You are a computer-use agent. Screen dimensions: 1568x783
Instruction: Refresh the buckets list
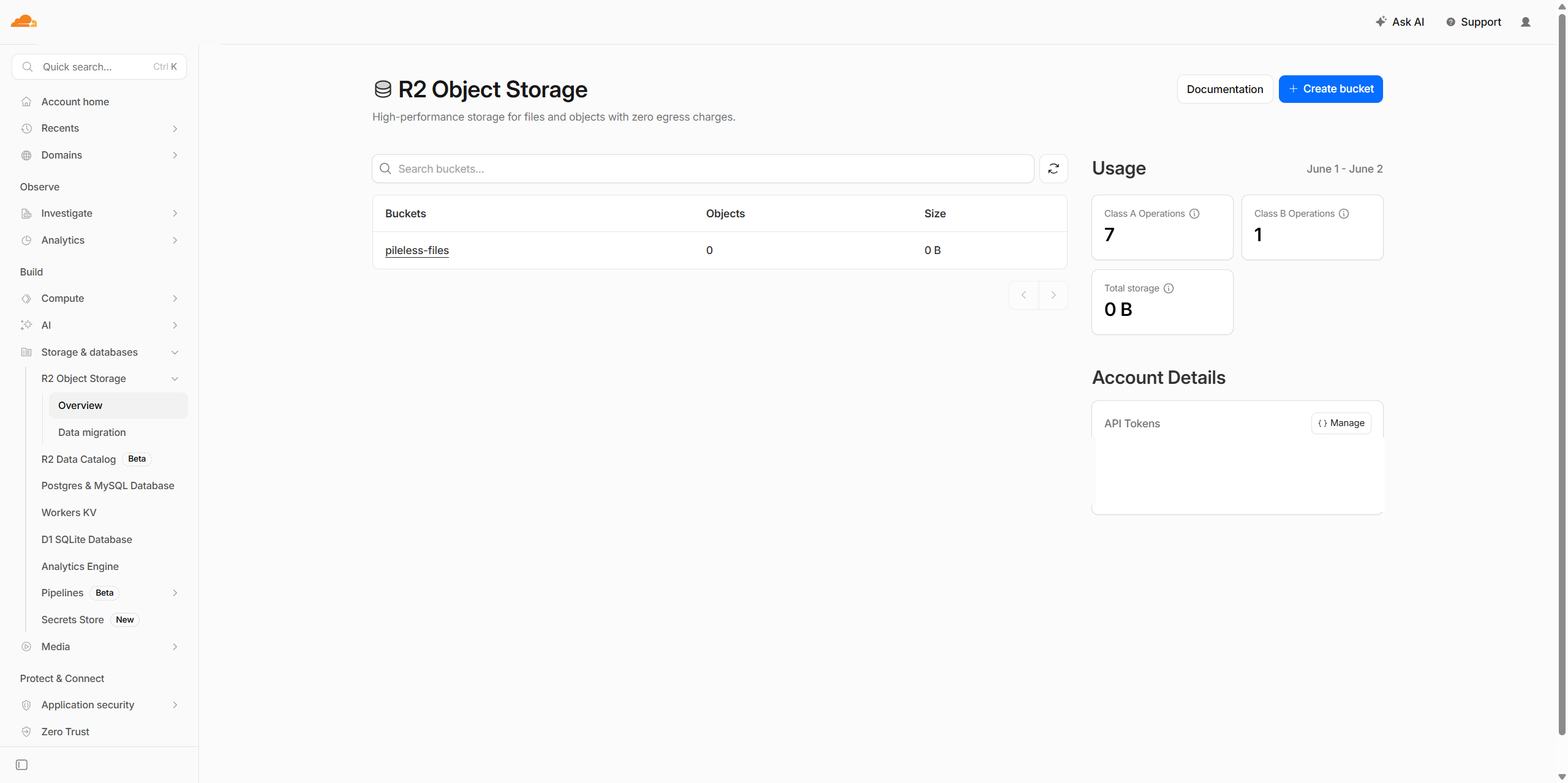coord(1053,169)
